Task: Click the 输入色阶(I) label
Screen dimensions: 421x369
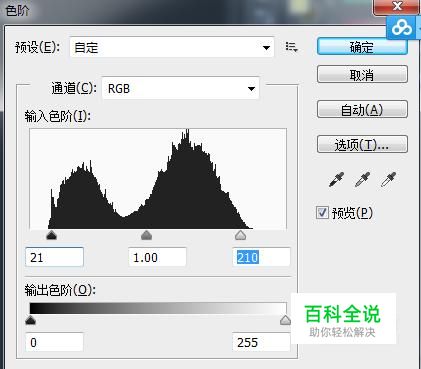Action: point(58,116)
